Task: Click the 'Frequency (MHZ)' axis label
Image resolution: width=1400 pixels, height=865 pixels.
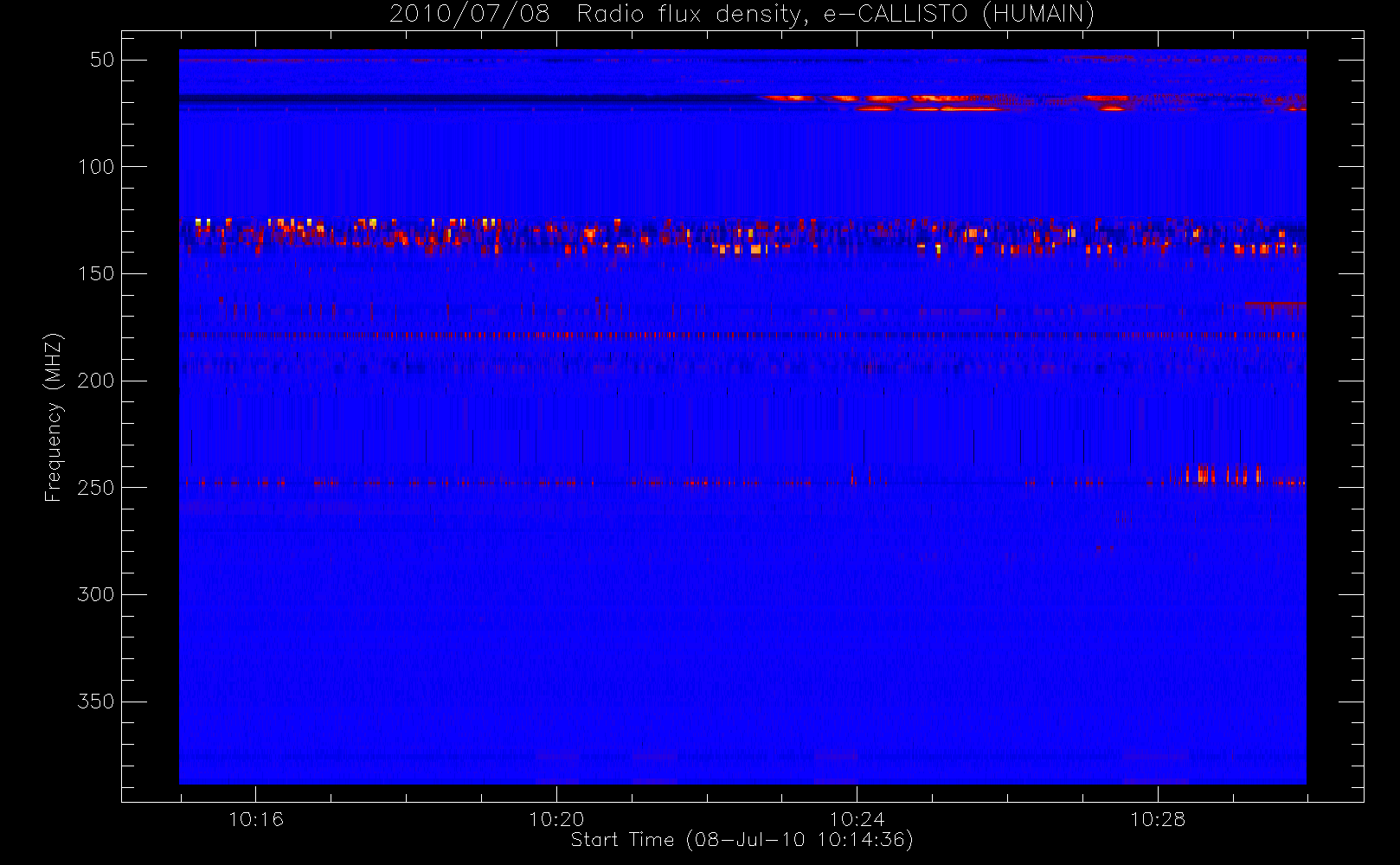Action: [54, 417]
